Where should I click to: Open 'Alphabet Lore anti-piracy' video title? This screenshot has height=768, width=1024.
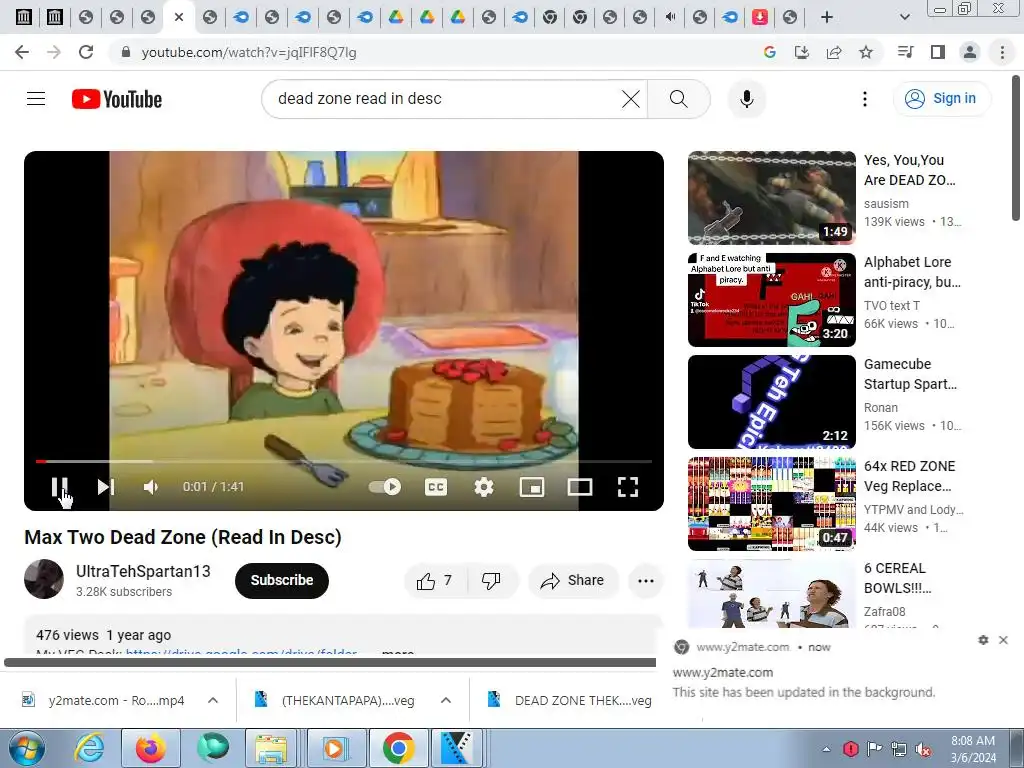[x=912, y=272]
